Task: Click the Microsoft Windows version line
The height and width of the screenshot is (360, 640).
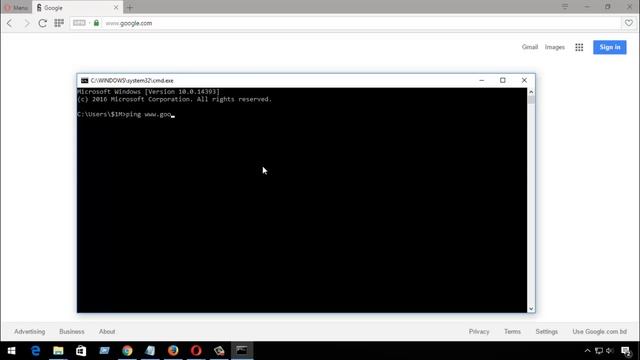Action: [x=148, y=92]
